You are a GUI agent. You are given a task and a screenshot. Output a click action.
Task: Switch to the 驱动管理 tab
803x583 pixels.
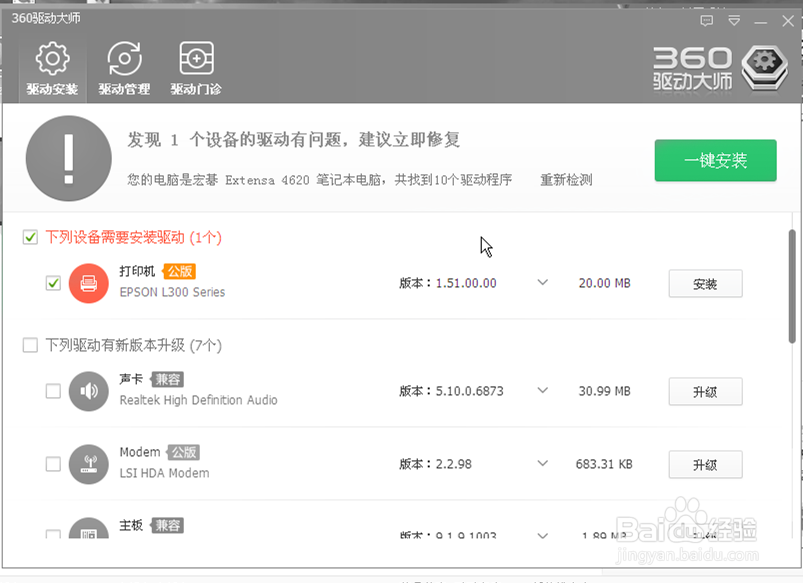123,70
